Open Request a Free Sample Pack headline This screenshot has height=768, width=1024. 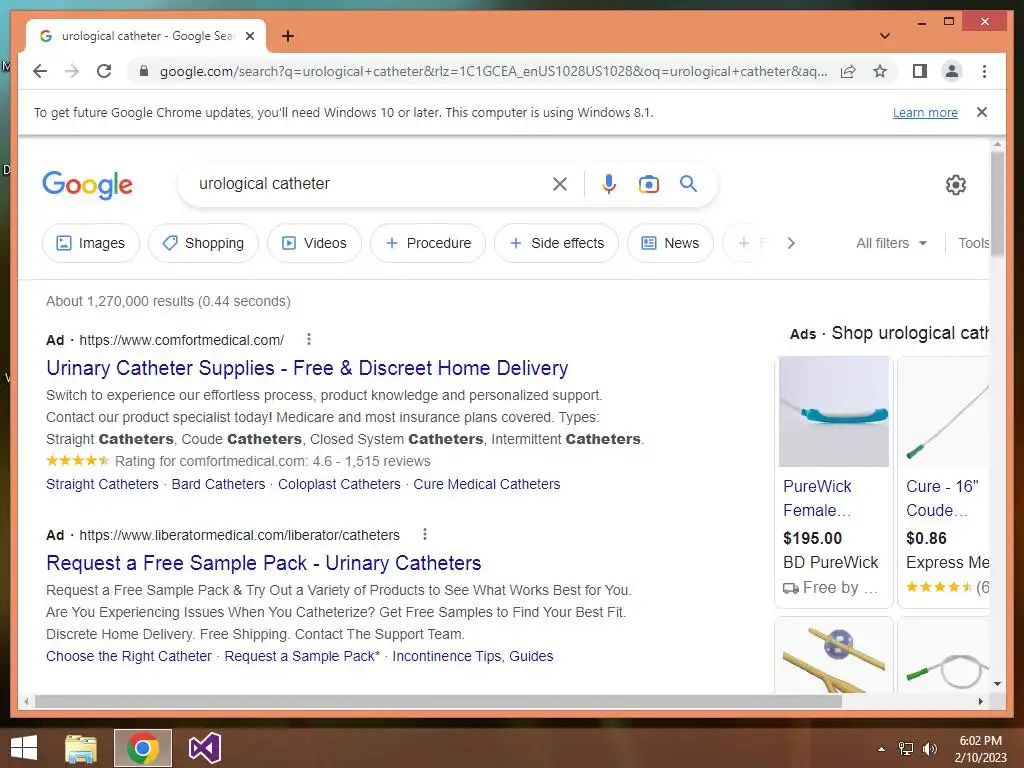tap(264, 563)
